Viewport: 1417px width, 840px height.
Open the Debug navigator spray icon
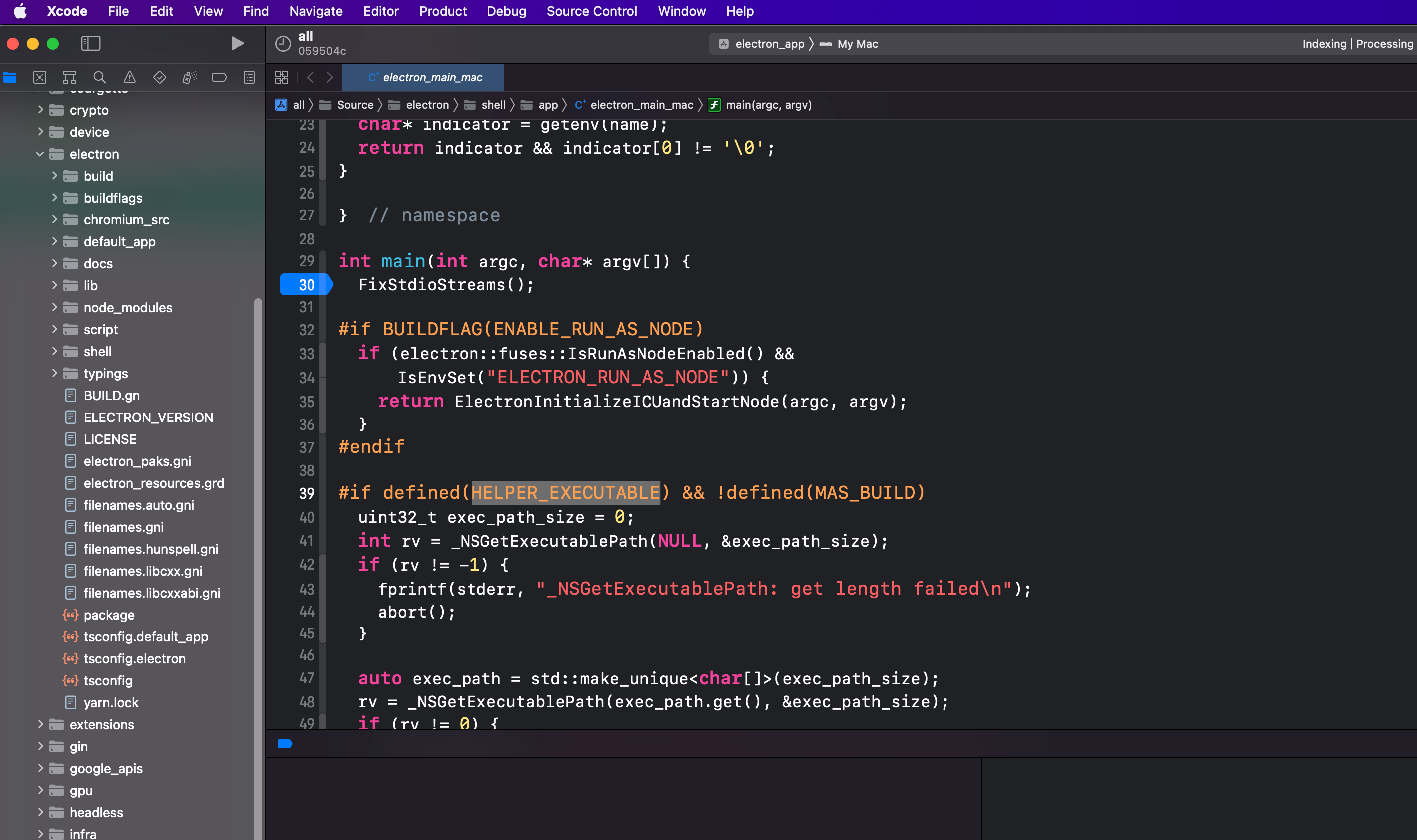pos(190,77)
